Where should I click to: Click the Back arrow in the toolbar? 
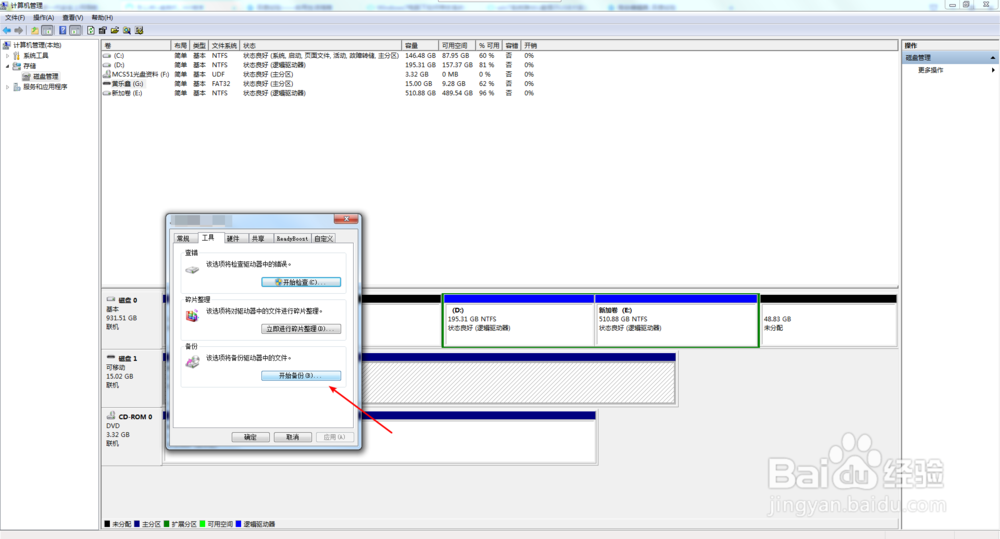[7, 31]
